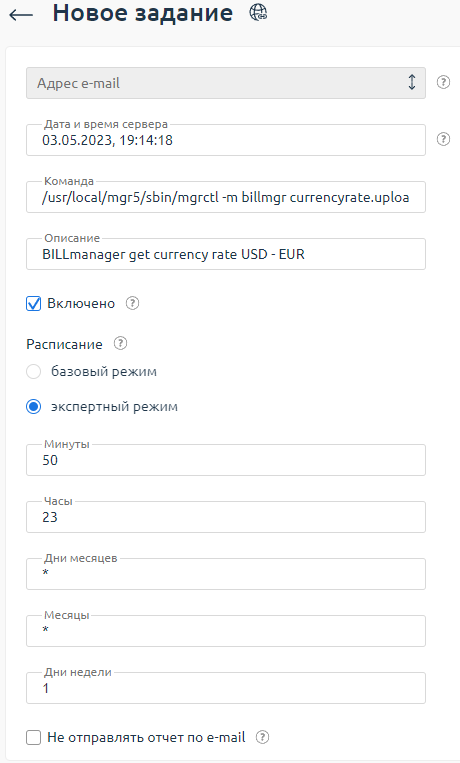Uncheck the Включено checkbox
This screenshot has width=460, height=763.
[34, 304]
